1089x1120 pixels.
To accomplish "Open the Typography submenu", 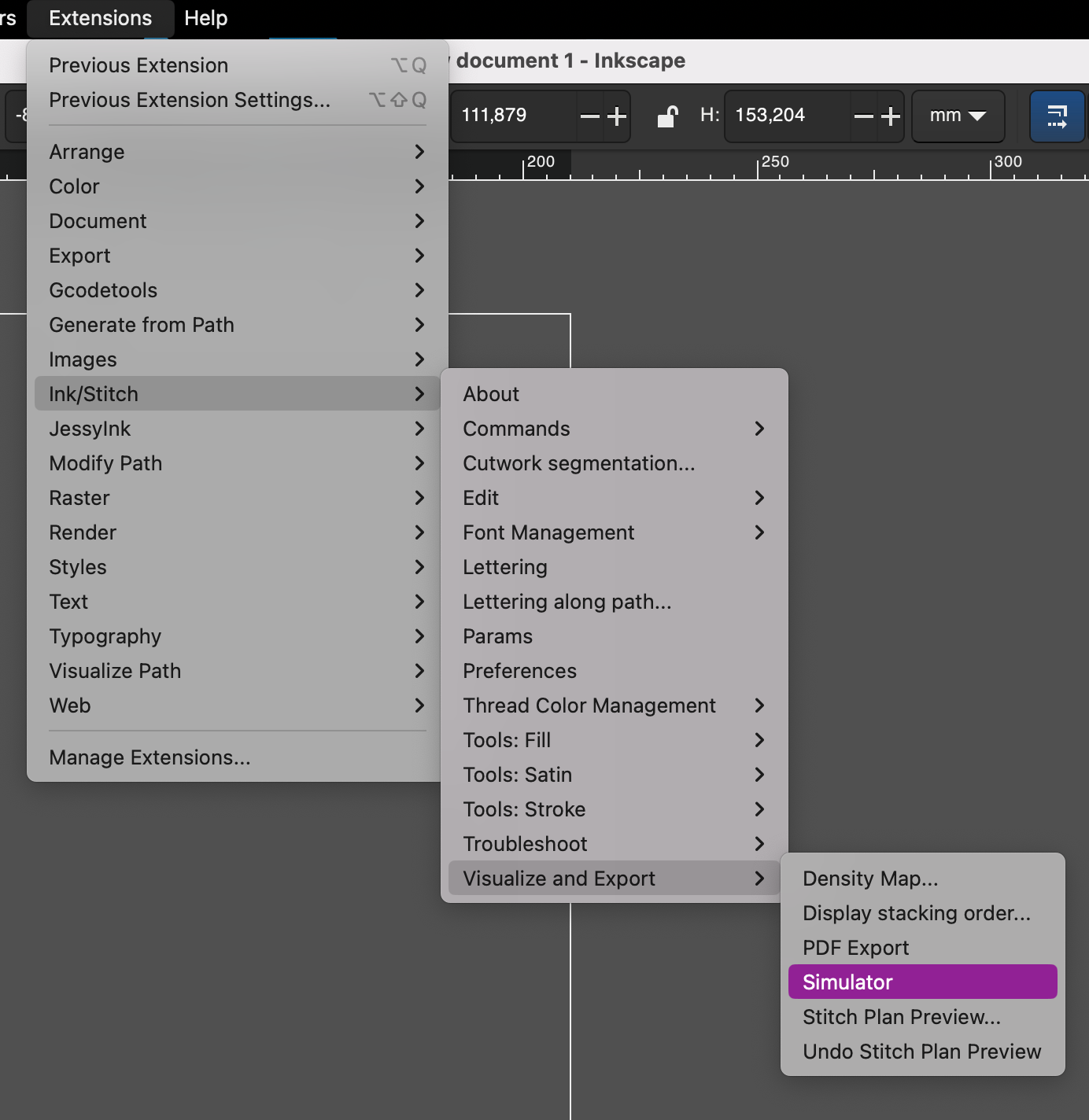I will pos(238,636).
